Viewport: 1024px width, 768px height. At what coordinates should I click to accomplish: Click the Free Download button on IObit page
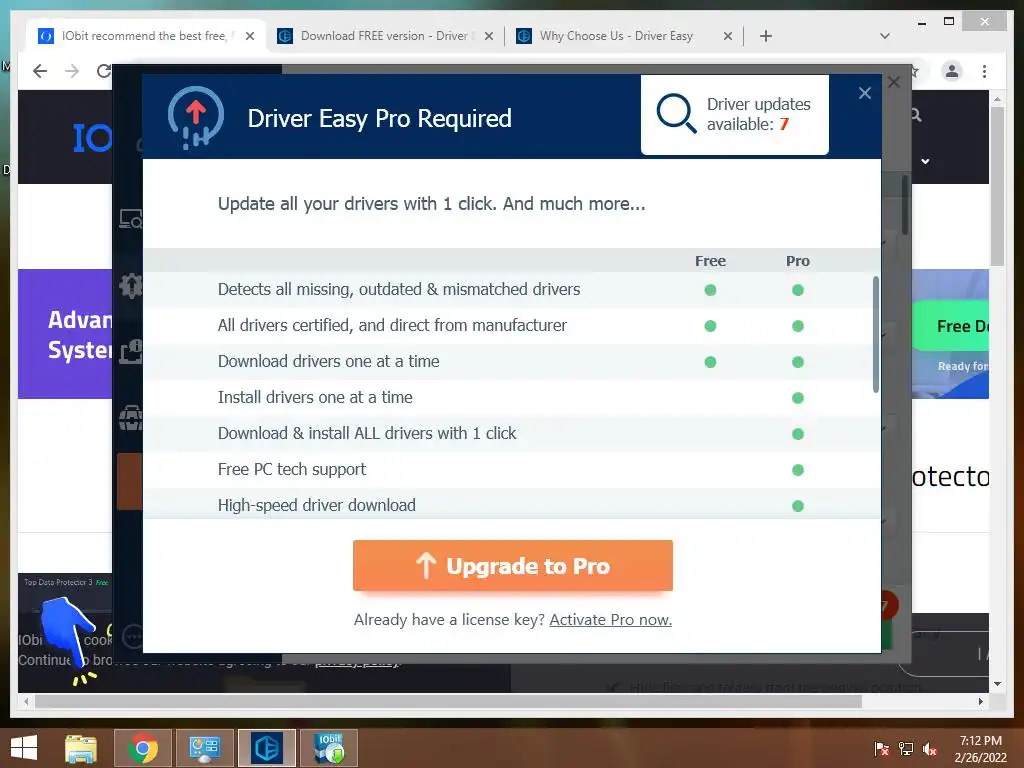[950, 326]
